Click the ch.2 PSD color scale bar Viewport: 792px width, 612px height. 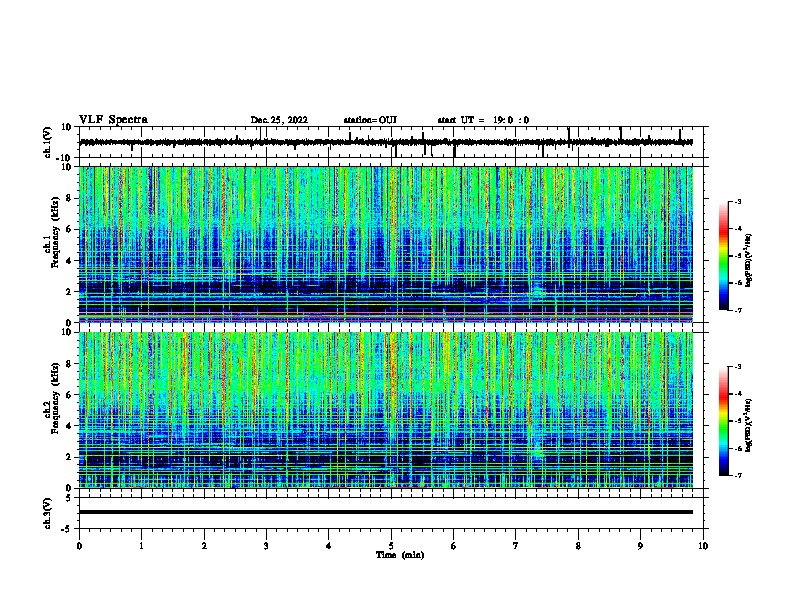[724, 421]
